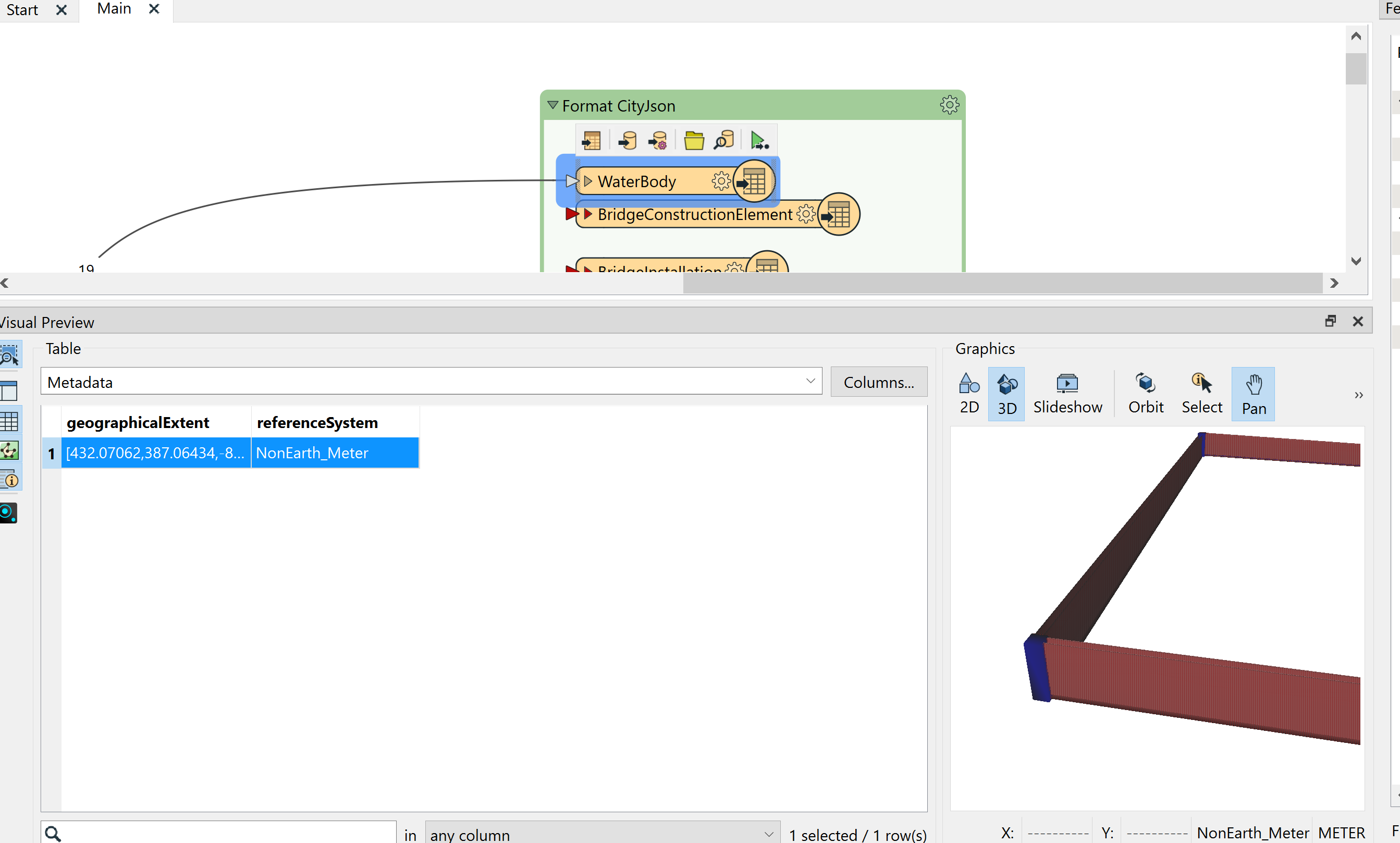1400x843 pixels.
Task: Select row 1 header in table
Action: coord(51,453)
